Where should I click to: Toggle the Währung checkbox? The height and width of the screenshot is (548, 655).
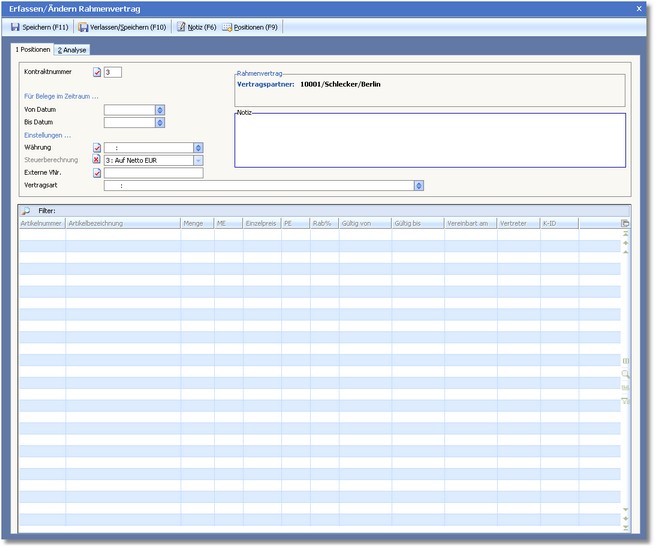(97, 147)
